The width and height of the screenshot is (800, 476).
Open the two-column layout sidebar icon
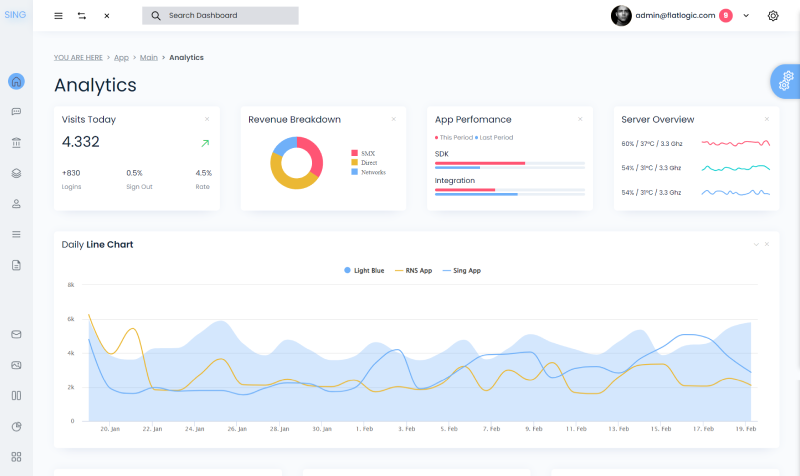point(16,395)
